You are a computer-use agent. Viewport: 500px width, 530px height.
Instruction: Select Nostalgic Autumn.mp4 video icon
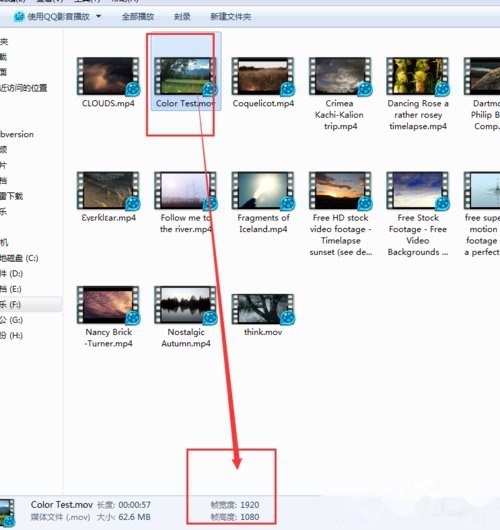click(x=186, y=305)
